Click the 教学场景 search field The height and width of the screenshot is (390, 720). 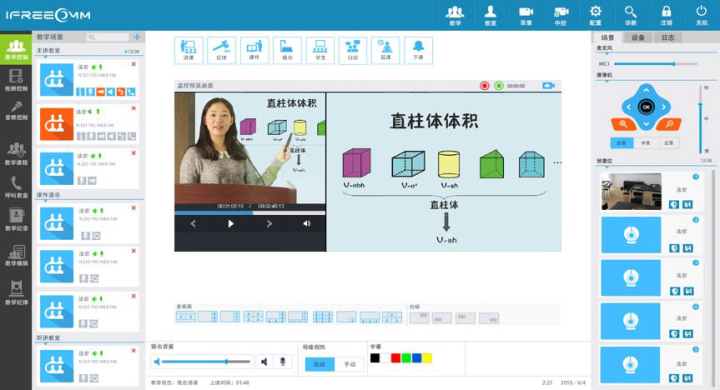point(108,37)
